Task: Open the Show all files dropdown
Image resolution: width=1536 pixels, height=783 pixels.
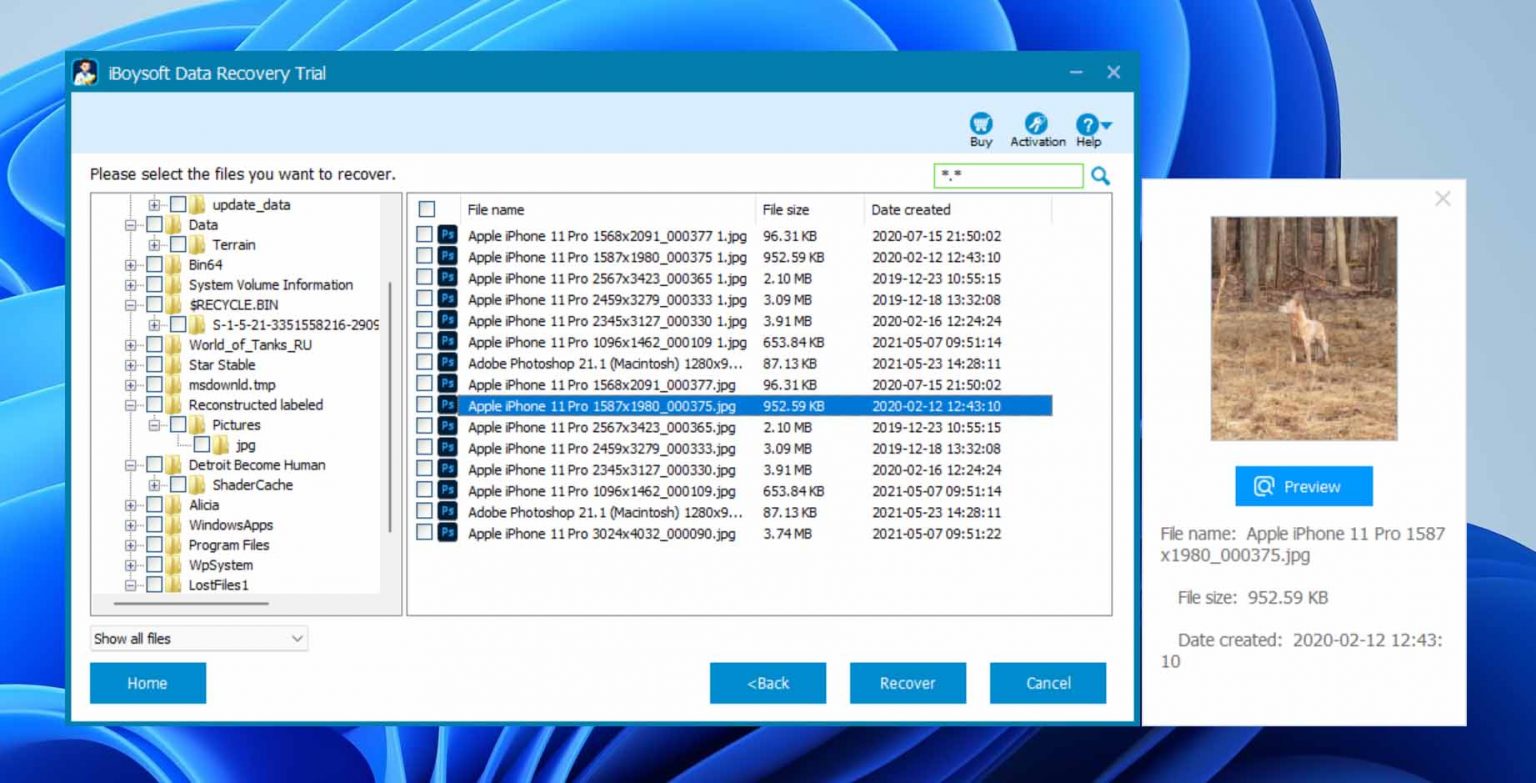Action: (x=297, y=638)
